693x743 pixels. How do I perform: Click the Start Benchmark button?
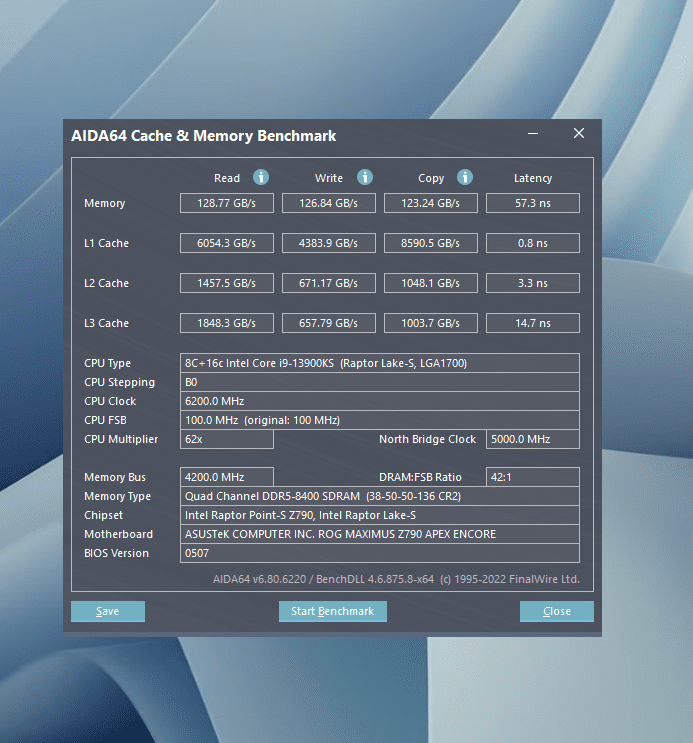click(x=333, y=611)
